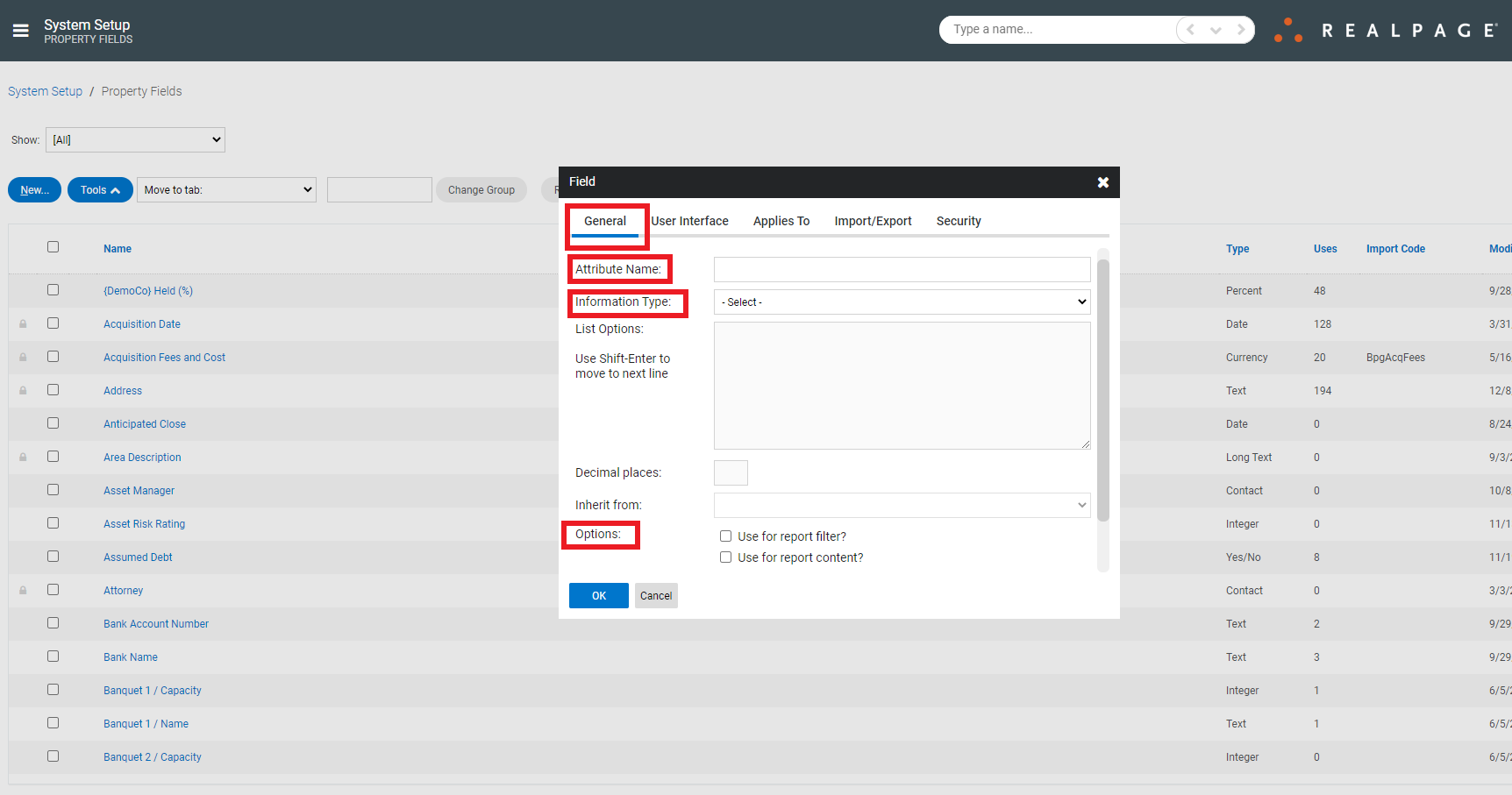Check Use for report content
This screenshot has width=1512, height=795.
(x=725, y=557)
